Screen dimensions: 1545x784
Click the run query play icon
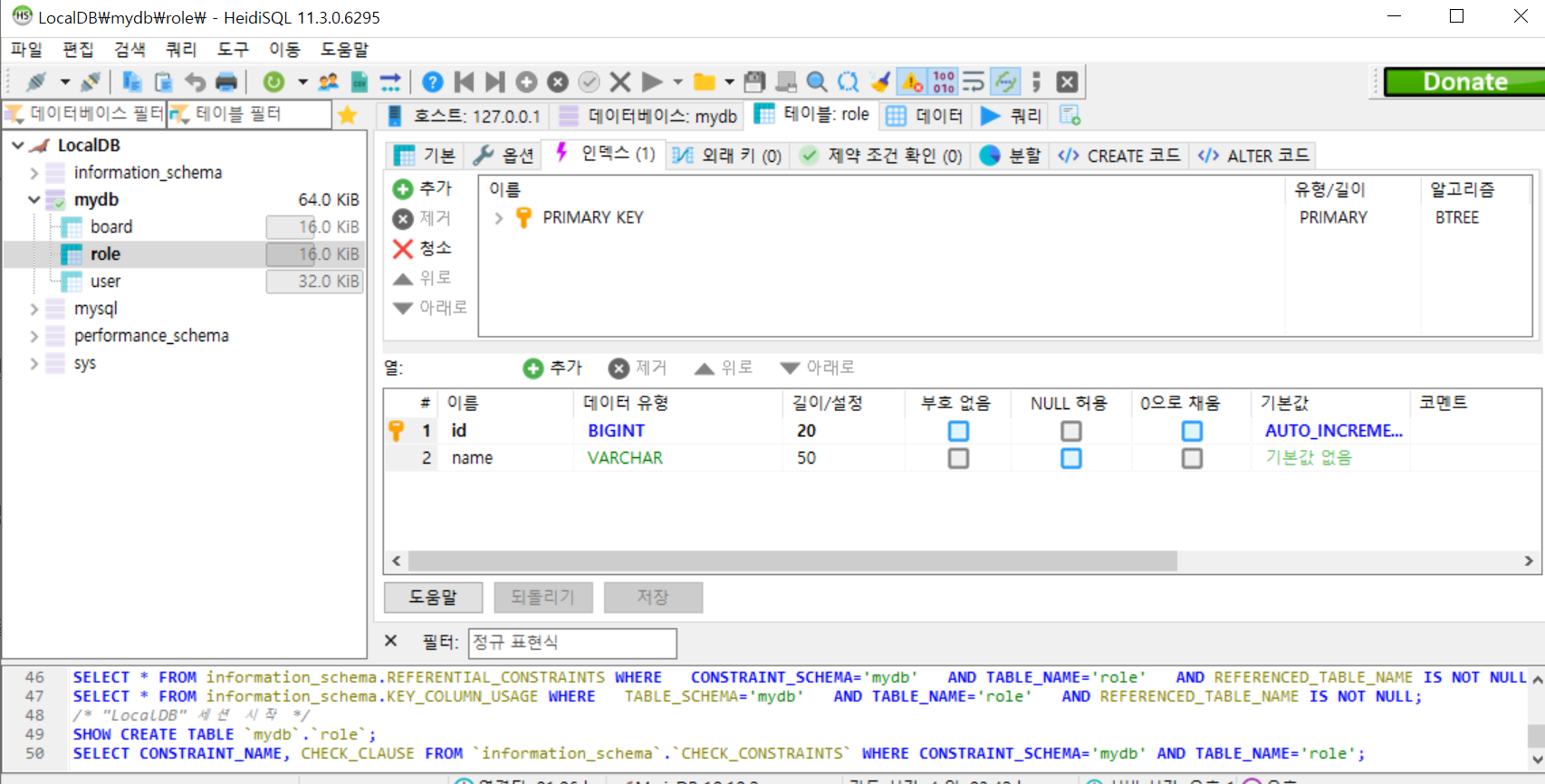[652, 81]
